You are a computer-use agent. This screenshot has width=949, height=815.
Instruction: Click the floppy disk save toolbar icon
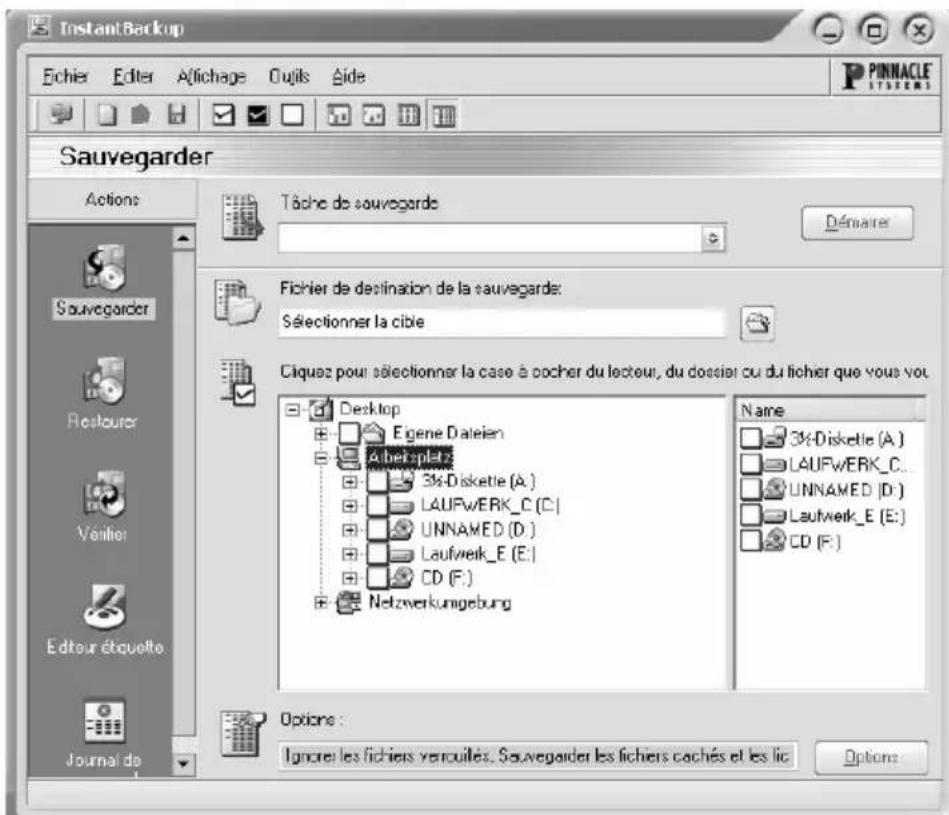point(176,114)
